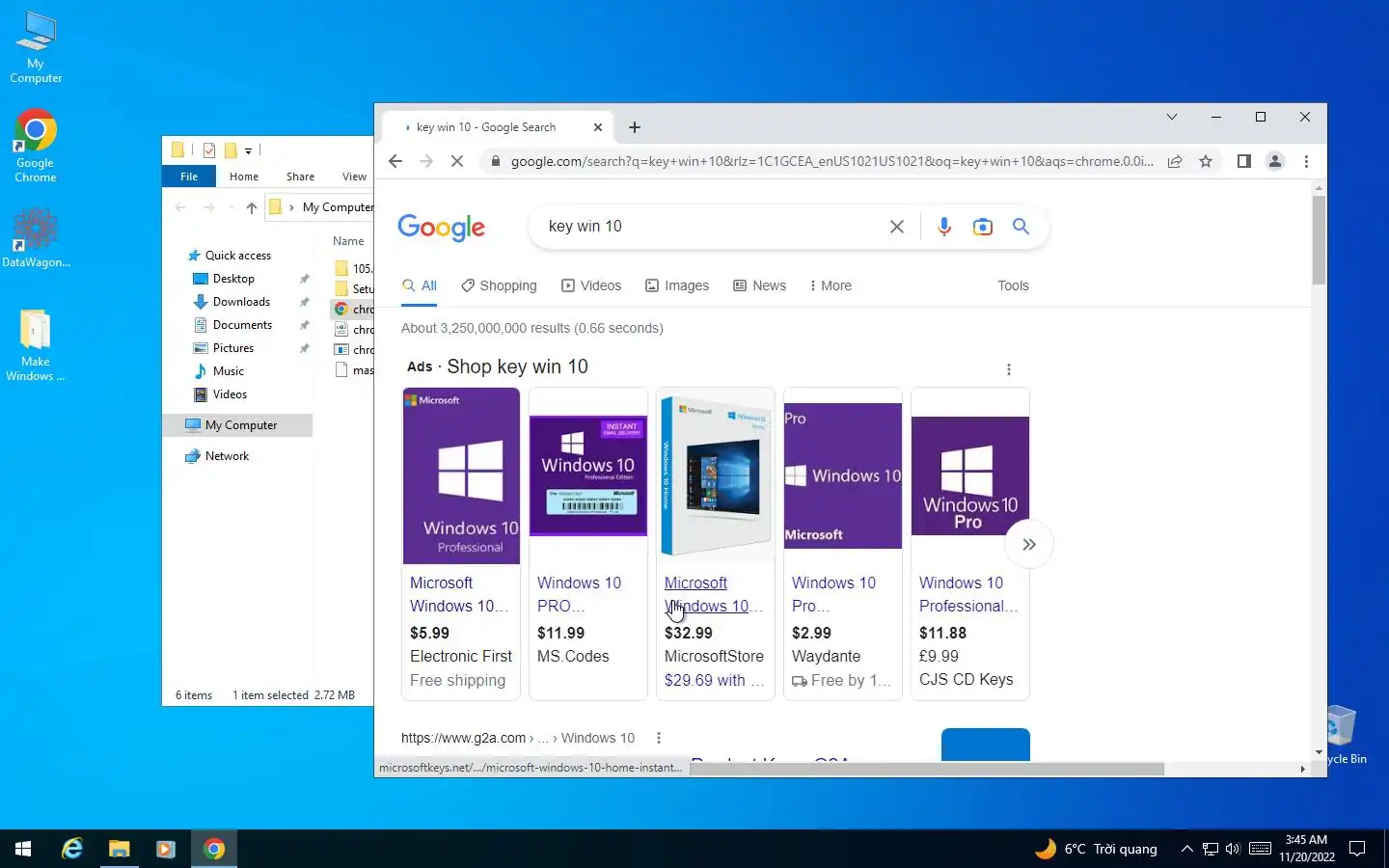
Task: Open Chrome side panel icon
Action: point(1244,161)
